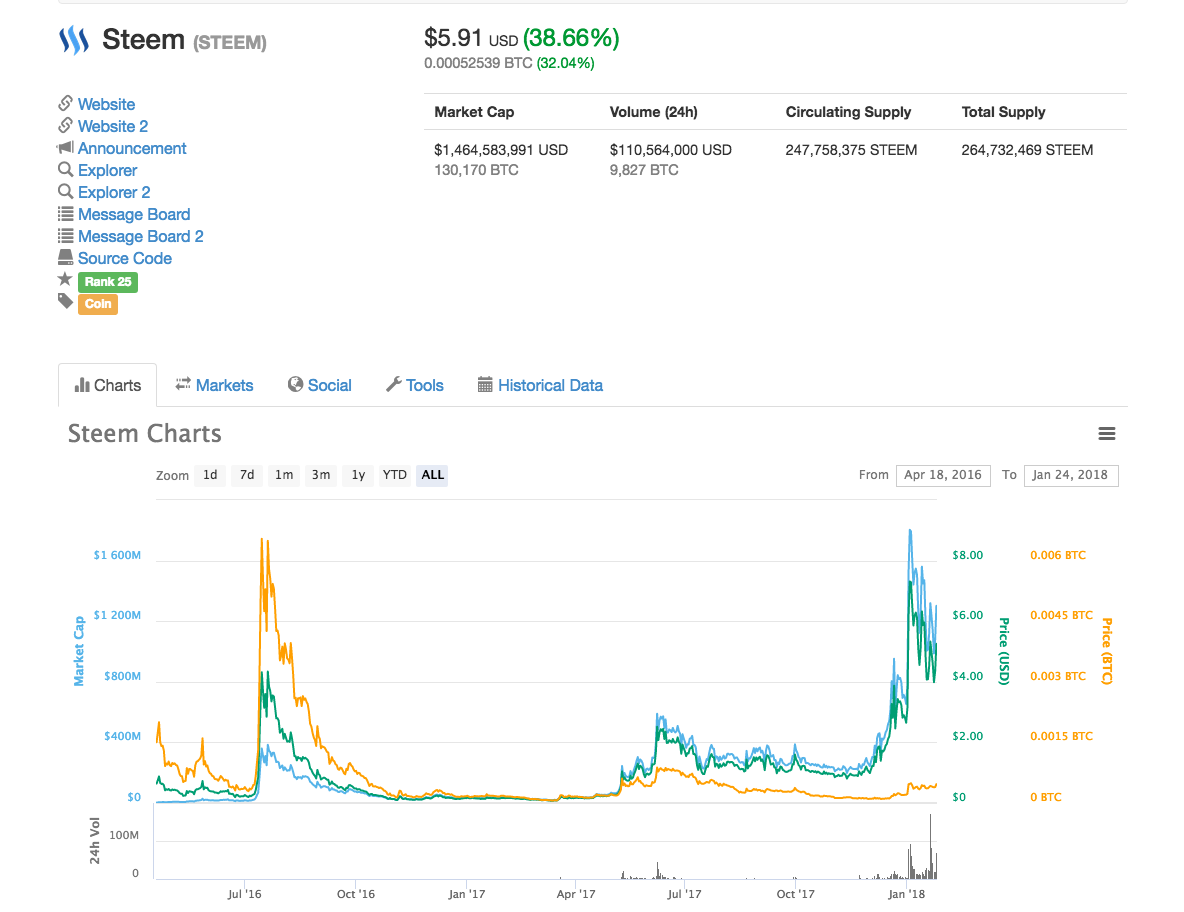1184x912 pixels.
Task: Switch to the Markets tab
Action: click(214, 385)
